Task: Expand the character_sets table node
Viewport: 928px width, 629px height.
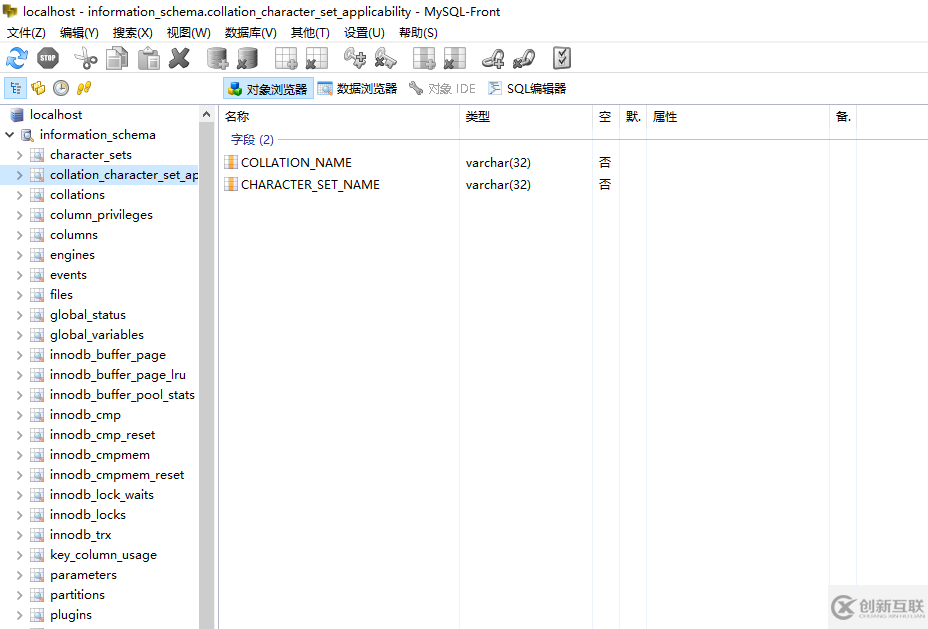Action: (x=20, y=155)
